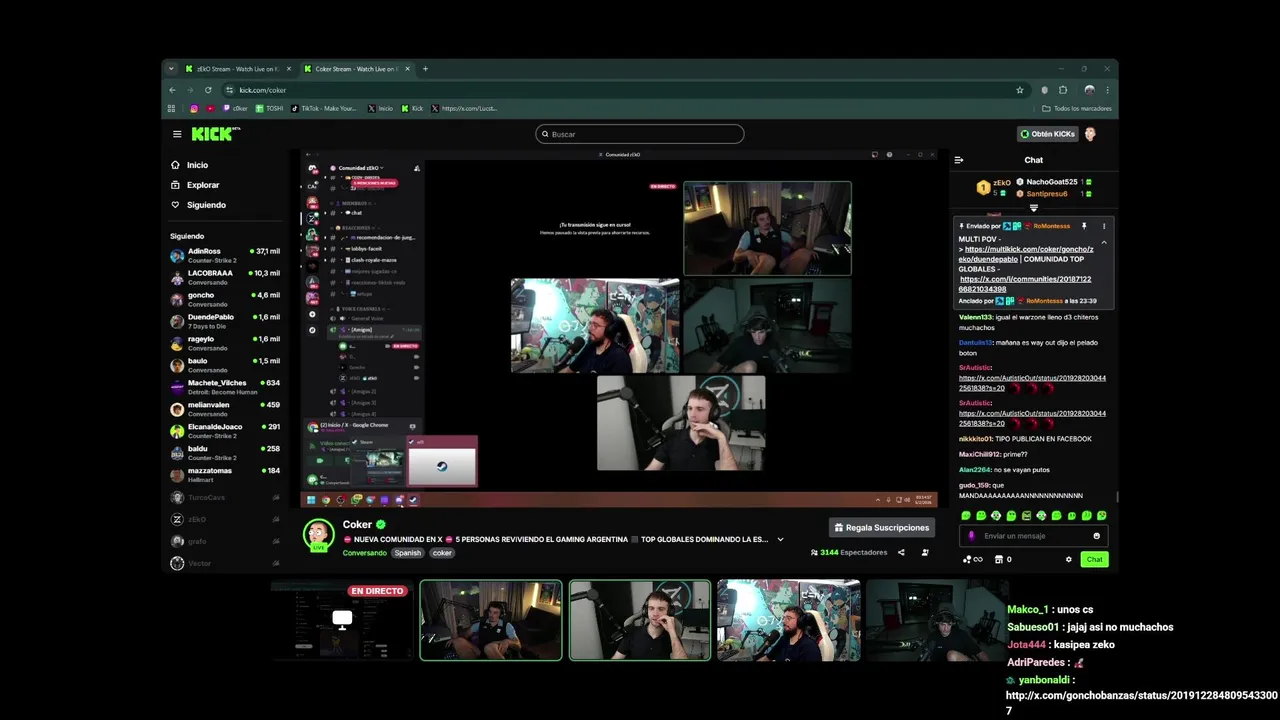The height and width of the screenshot is (720, 1280).
Task: Open the X Inicio bookmark
Action: (x=380, y=108)
